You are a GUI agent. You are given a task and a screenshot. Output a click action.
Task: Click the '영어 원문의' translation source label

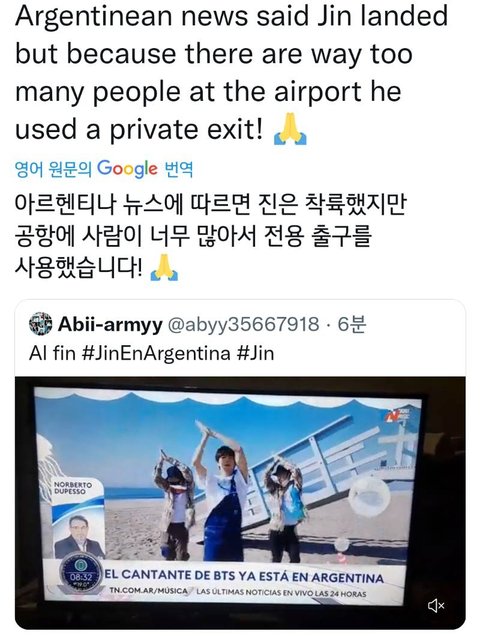53,169
